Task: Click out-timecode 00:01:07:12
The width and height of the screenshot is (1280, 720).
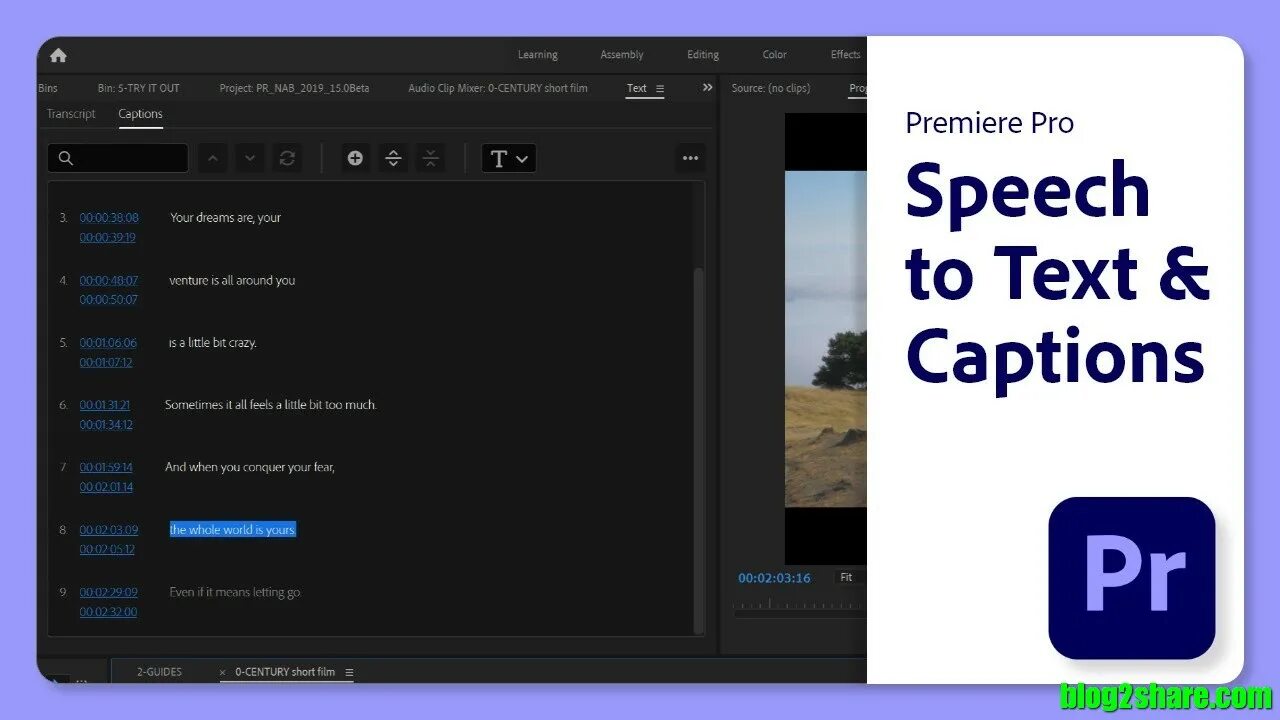Action: pyautogui.click(x=106, y=362)
